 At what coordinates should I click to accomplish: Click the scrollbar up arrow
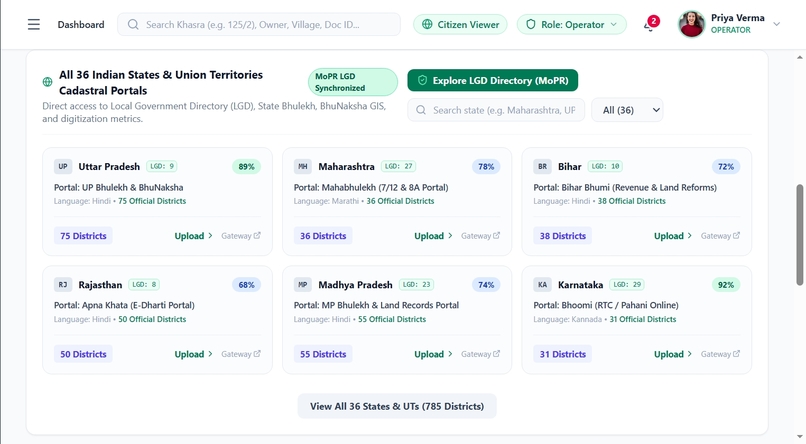pos(800,57)
